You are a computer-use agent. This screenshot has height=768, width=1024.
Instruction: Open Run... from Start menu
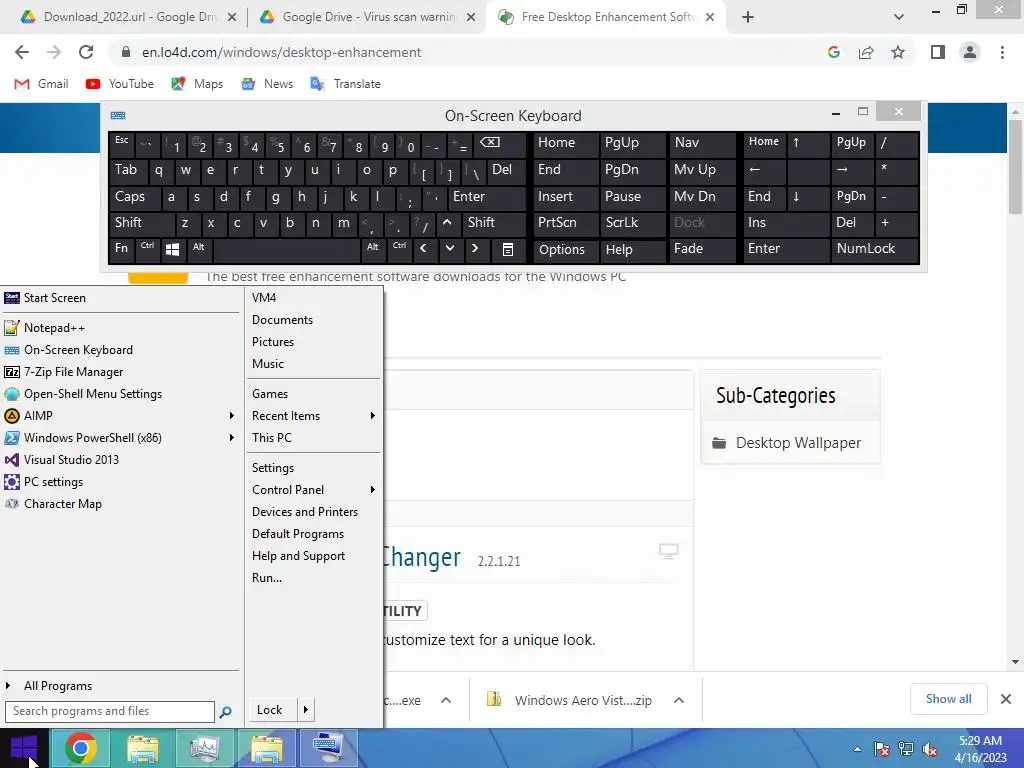pyautogui.click(x=313, y=578)
